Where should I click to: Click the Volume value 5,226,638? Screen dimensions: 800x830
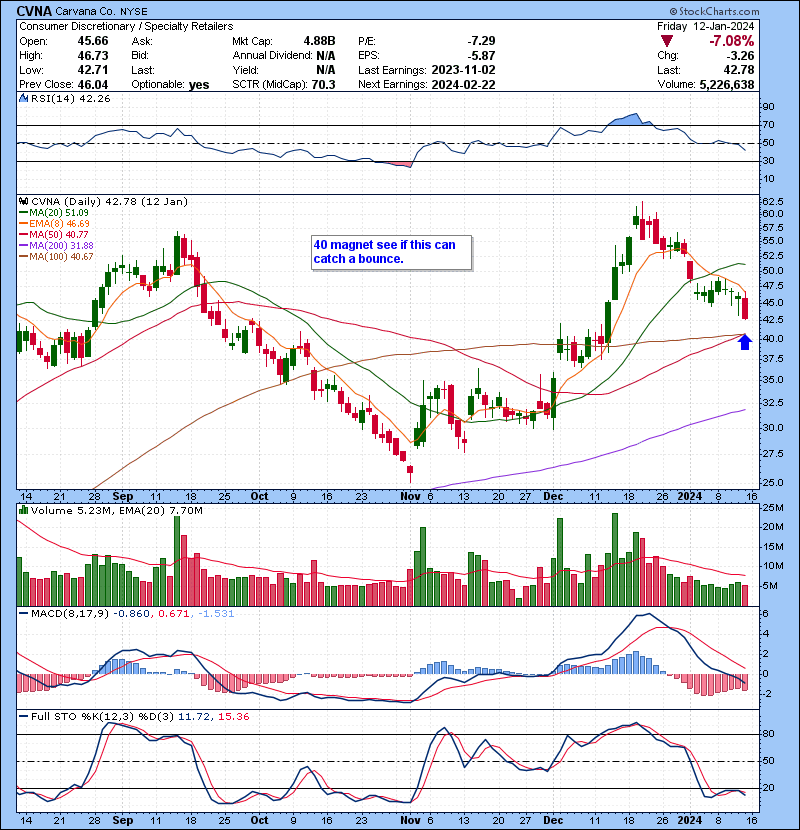tap(726, 85)
